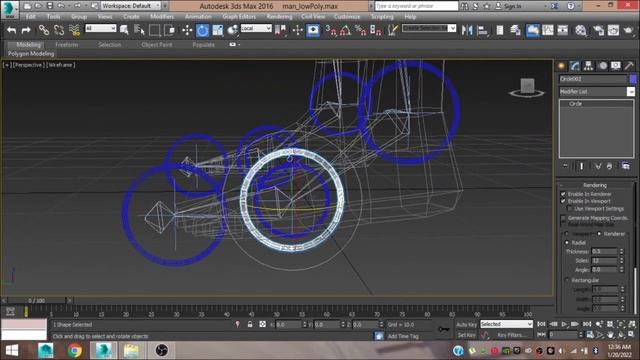Toggle Enable In Viewport checkbox
The height and width of the screenshot is (360, 640).
(563, 201)
